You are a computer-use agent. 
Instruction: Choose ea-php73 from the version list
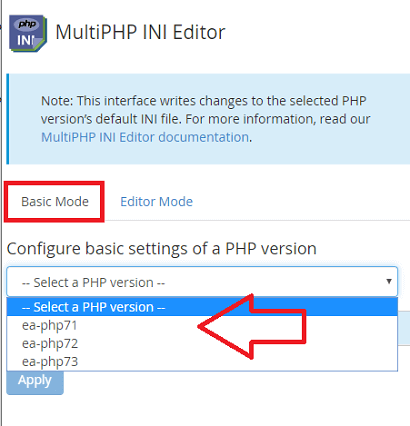click(202, 361)
